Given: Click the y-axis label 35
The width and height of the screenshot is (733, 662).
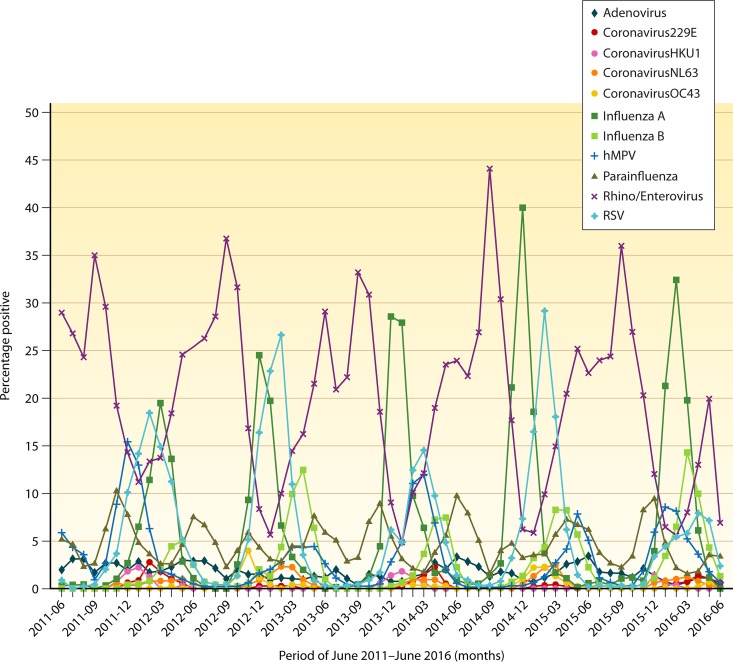Looking at the screenshot, I should click(x=34, y=256).
